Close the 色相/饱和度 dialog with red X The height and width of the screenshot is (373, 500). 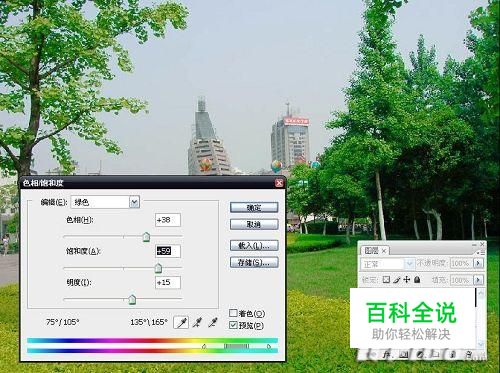point(279,183)
